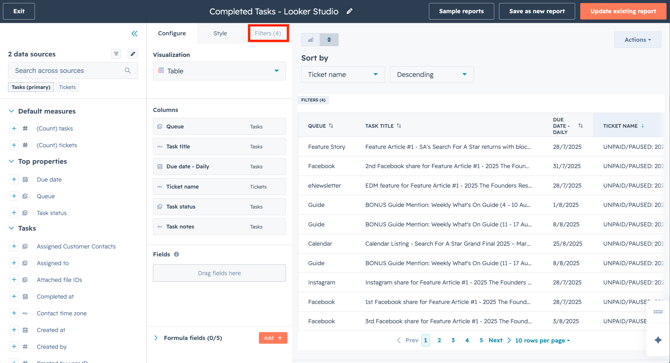Go to page 5
This screenshot has height=363, width=670.
pyautogui.click(x=481, y=340)
